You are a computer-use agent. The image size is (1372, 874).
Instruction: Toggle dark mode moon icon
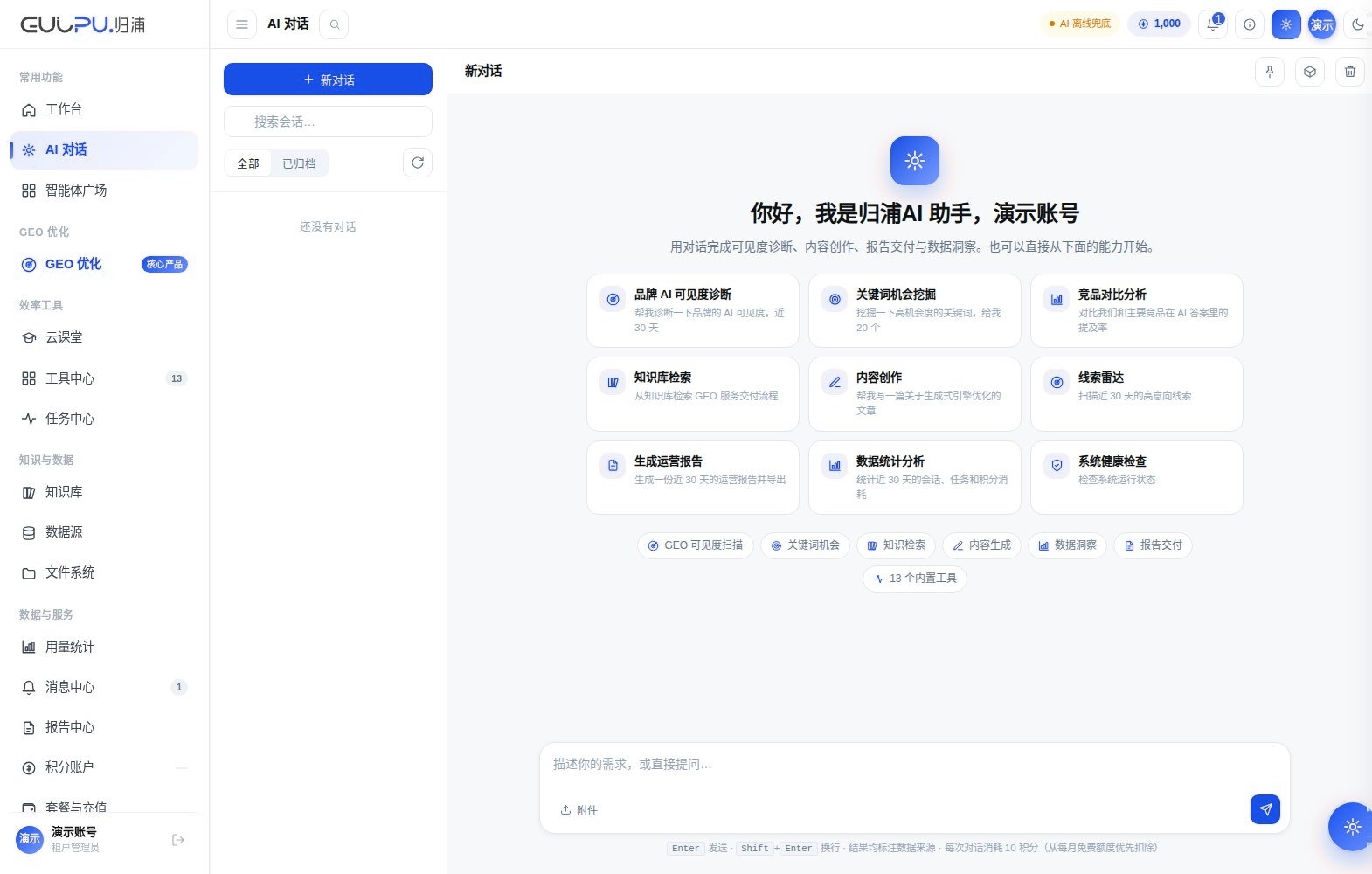pos(1358,24)
